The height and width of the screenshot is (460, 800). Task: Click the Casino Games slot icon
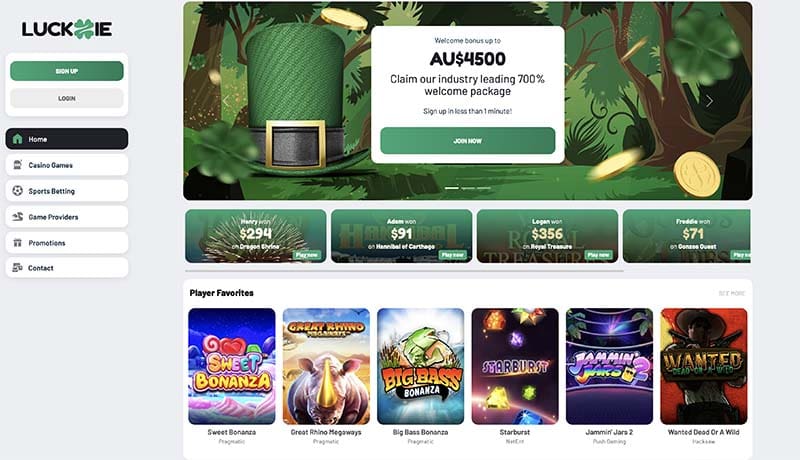(17, 165)
